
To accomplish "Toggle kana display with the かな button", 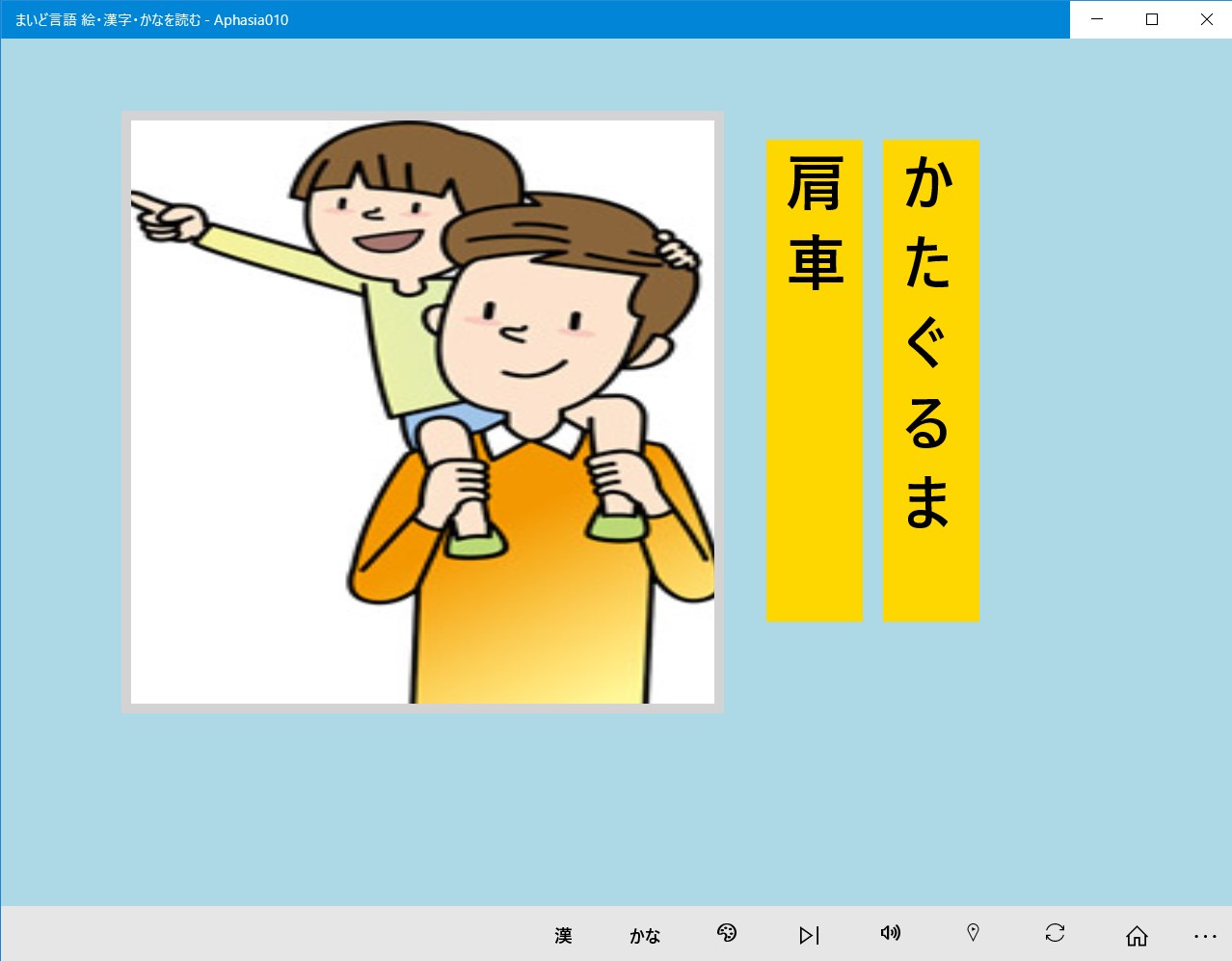I will pos(645,935).
